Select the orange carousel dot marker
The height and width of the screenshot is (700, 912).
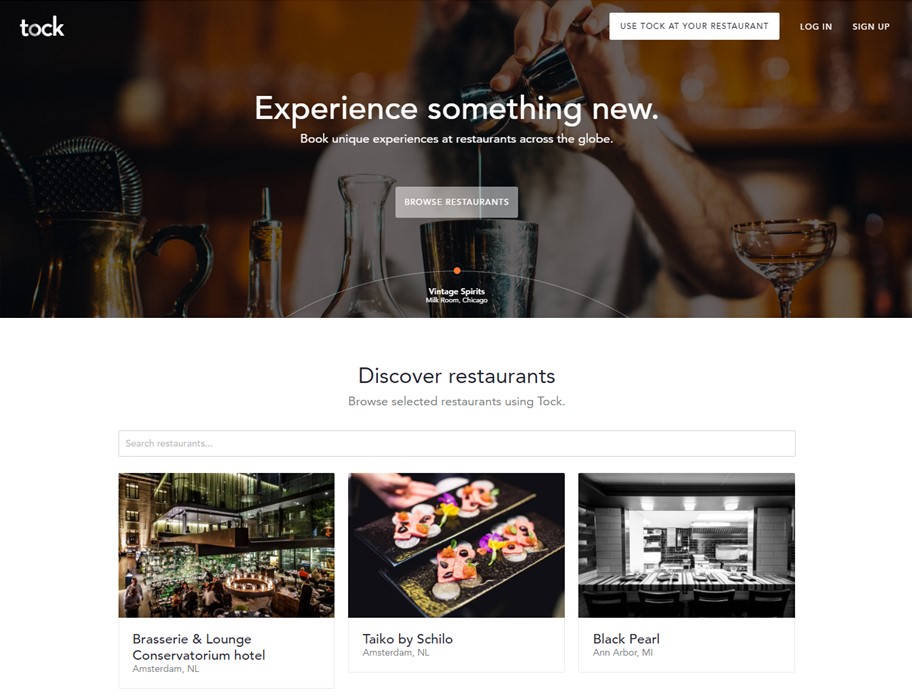click(457, 270)
